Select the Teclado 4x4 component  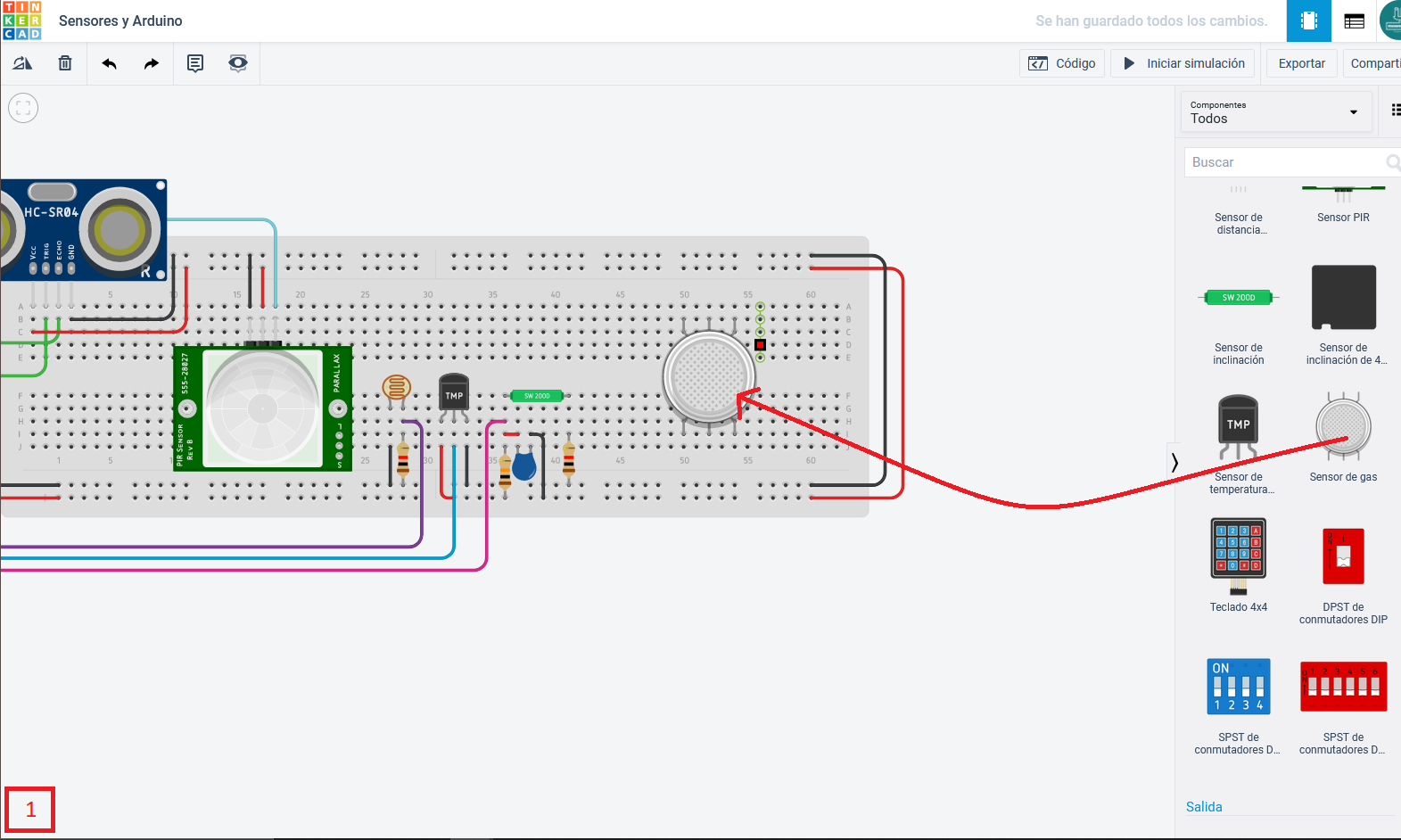pyautogui.click(x=1238, y=562)
